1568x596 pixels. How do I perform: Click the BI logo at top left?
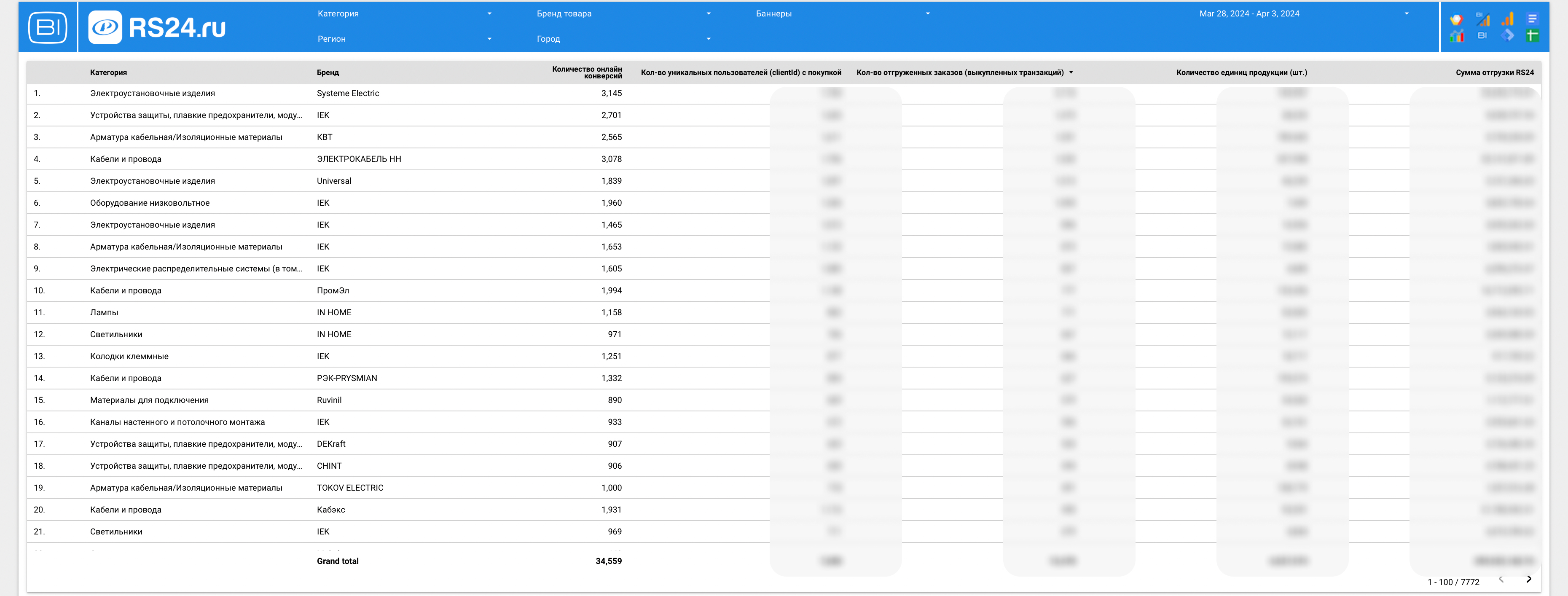pyautogui.click(x=48, y=27)
